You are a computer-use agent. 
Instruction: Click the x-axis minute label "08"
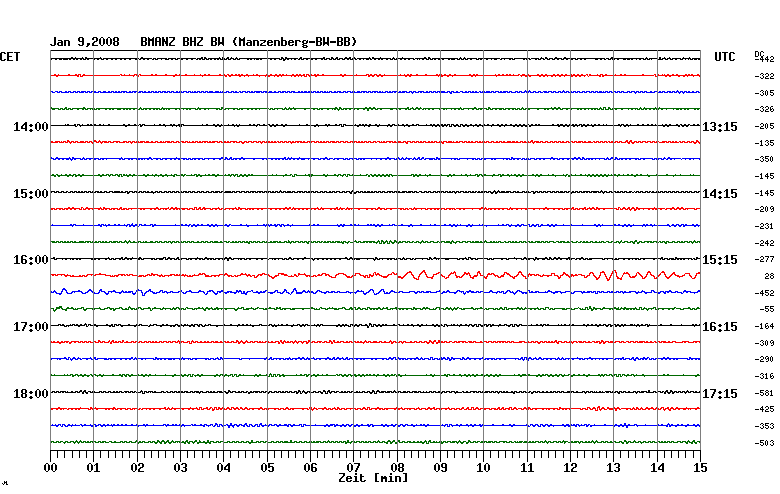[x=397, y=468]
